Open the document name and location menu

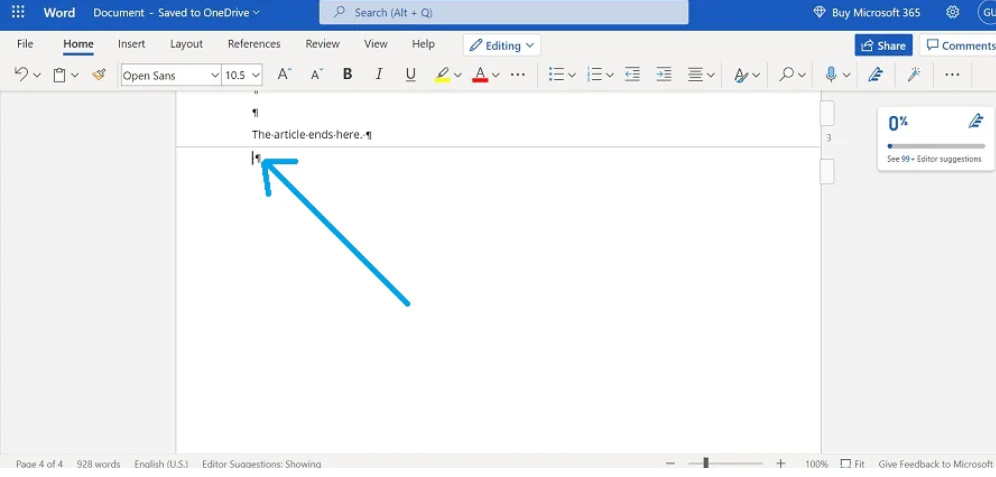pyautogui.click(x=177, y=12)
